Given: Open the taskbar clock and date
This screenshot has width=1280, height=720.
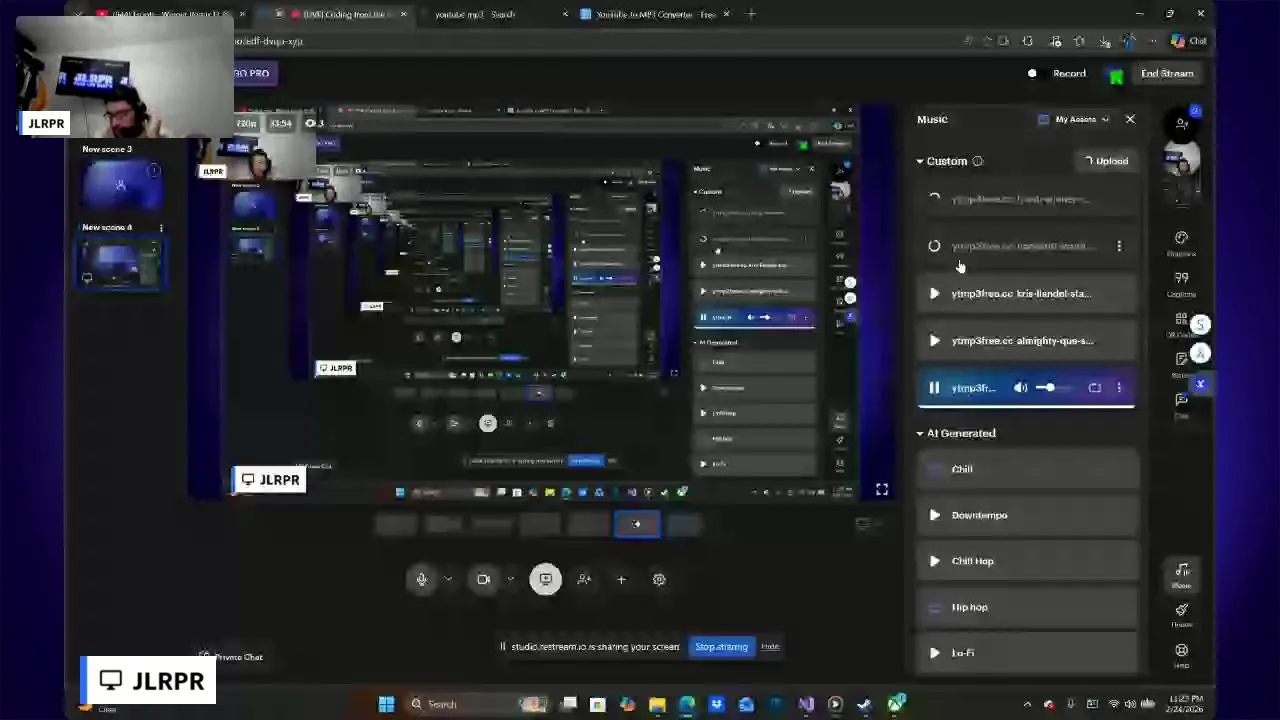Looking at the screenshot, I should 1184,704.
